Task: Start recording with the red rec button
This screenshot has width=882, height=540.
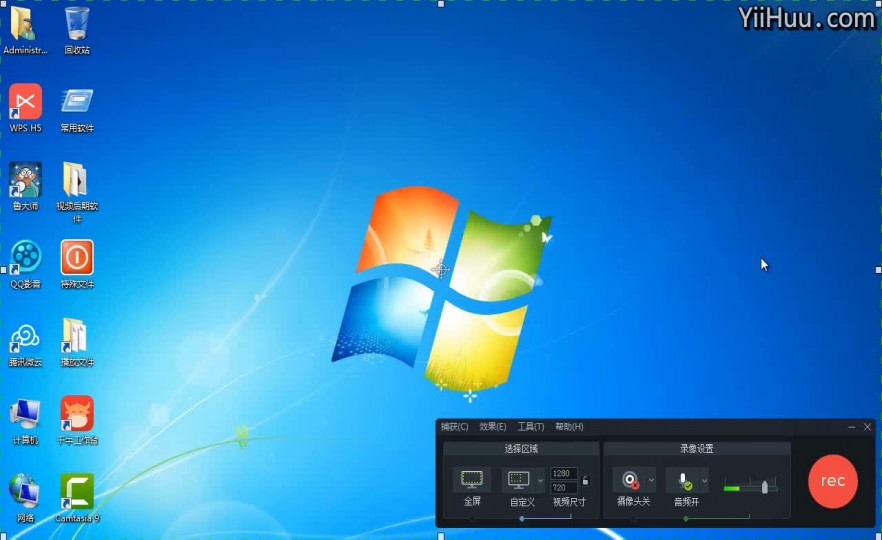Action: coord(832,481)
